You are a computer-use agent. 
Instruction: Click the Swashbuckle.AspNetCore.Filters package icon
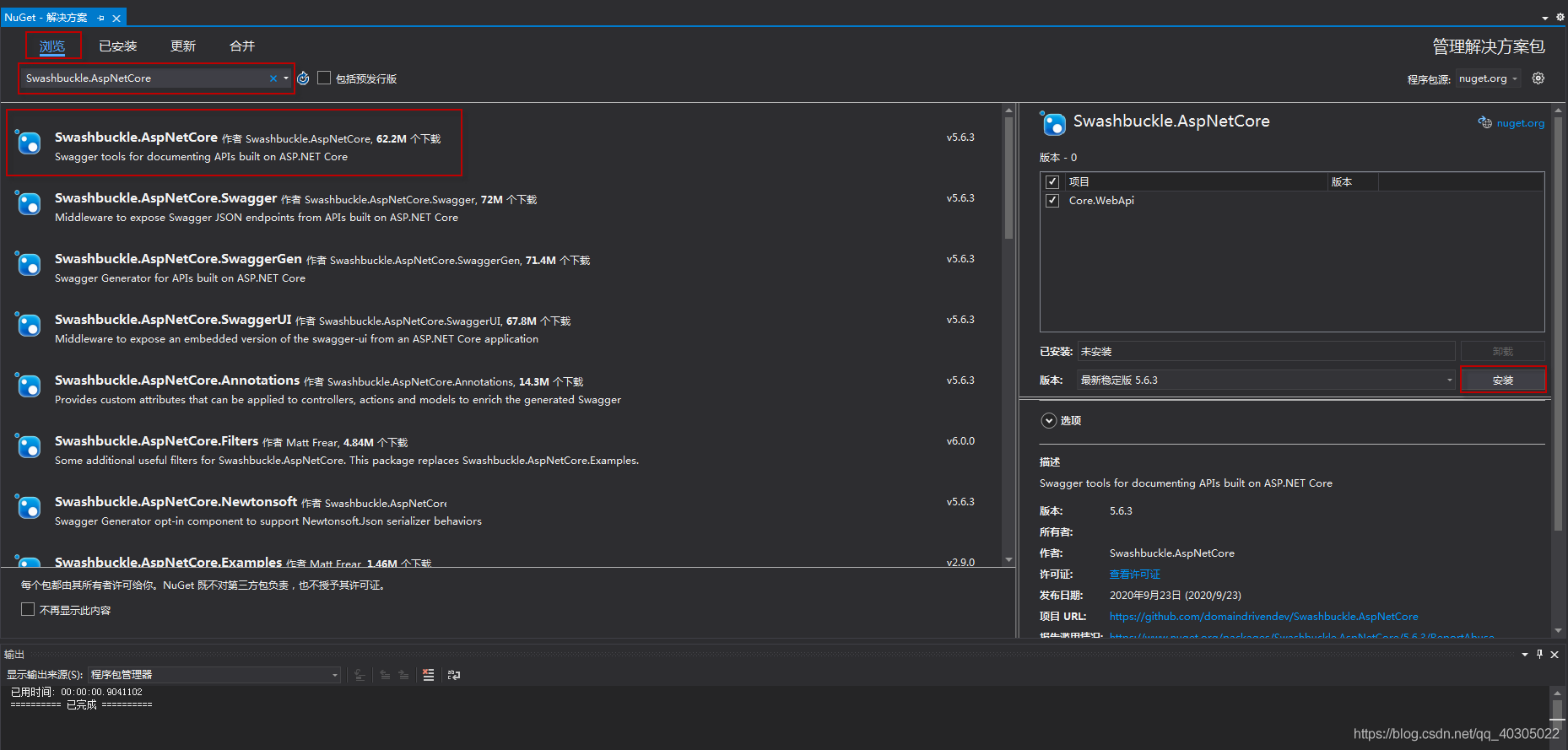30,447
